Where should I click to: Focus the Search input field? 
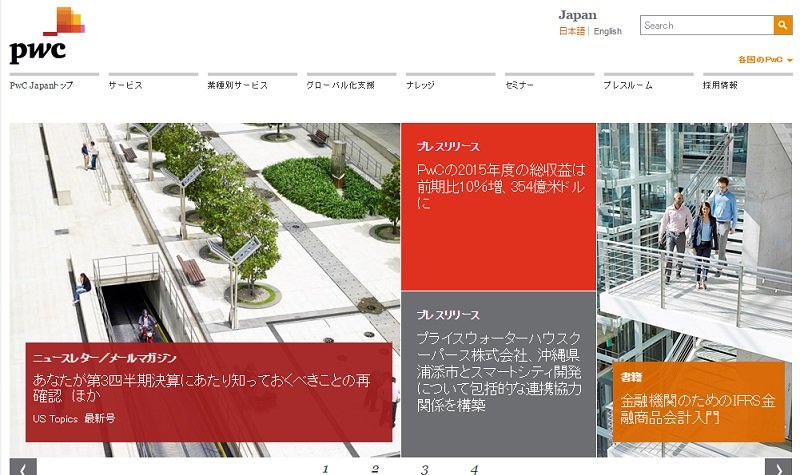(707, 25)
